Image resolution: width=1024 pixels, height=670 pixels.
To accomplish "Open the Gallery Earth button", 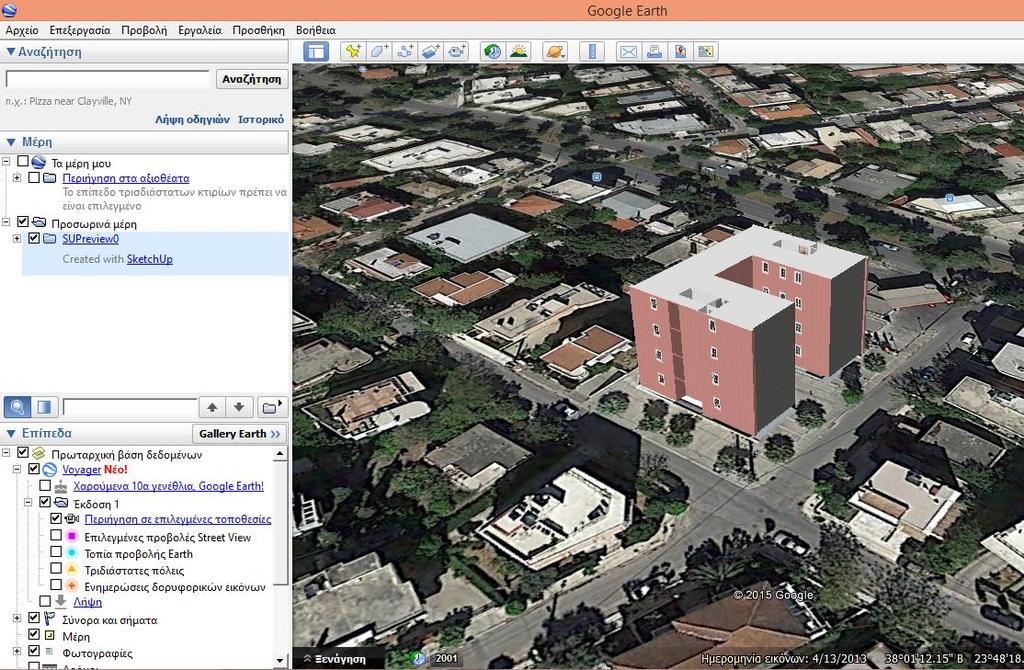I will pos(240,434).
